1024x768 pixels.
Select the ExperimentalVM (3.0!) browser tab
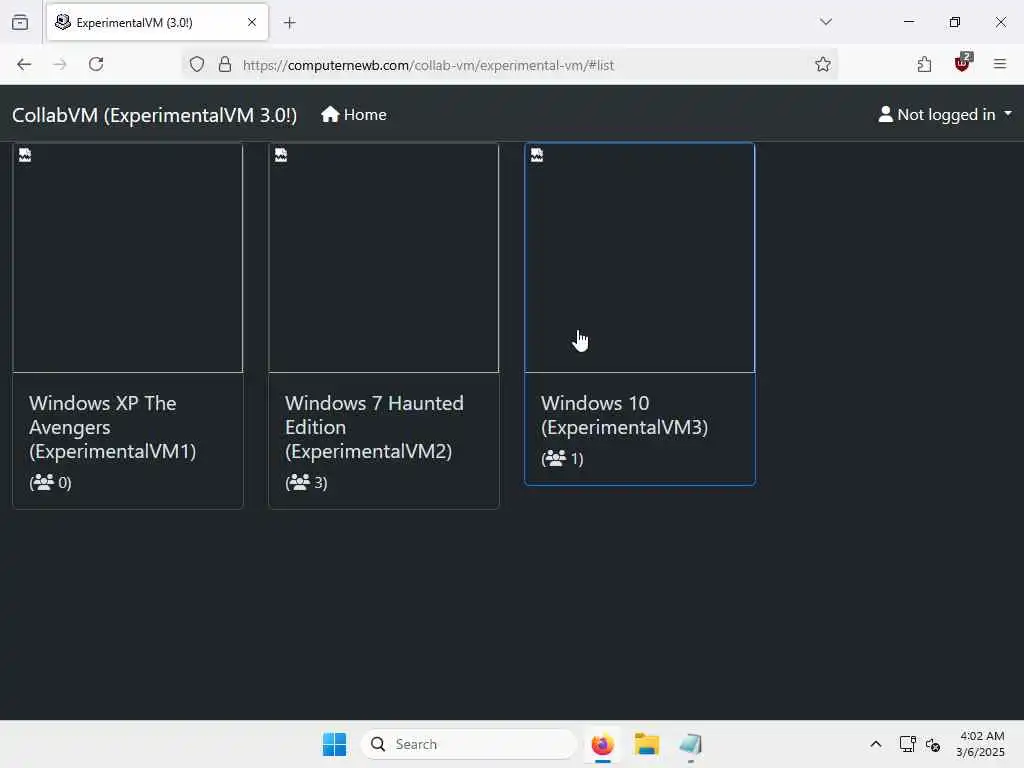[x=157, y=23]
